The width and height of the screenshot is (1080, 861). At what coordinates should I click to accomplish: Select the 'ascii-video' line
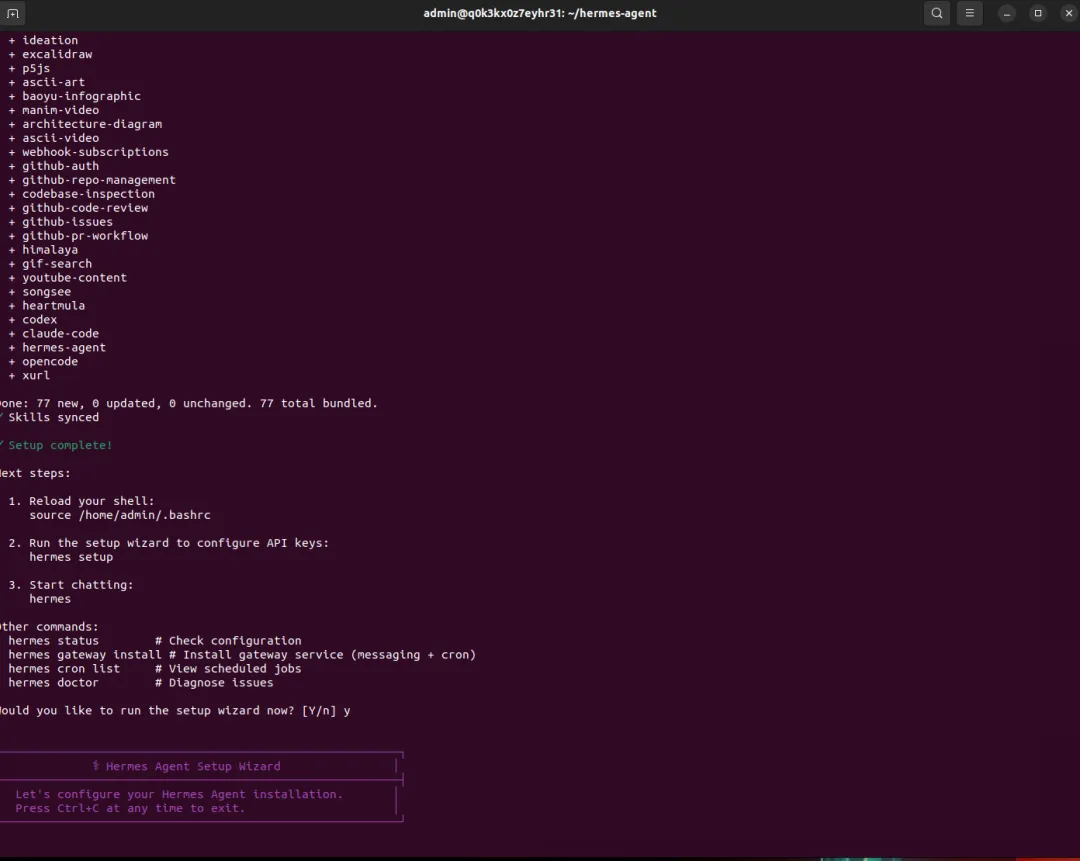53,138
